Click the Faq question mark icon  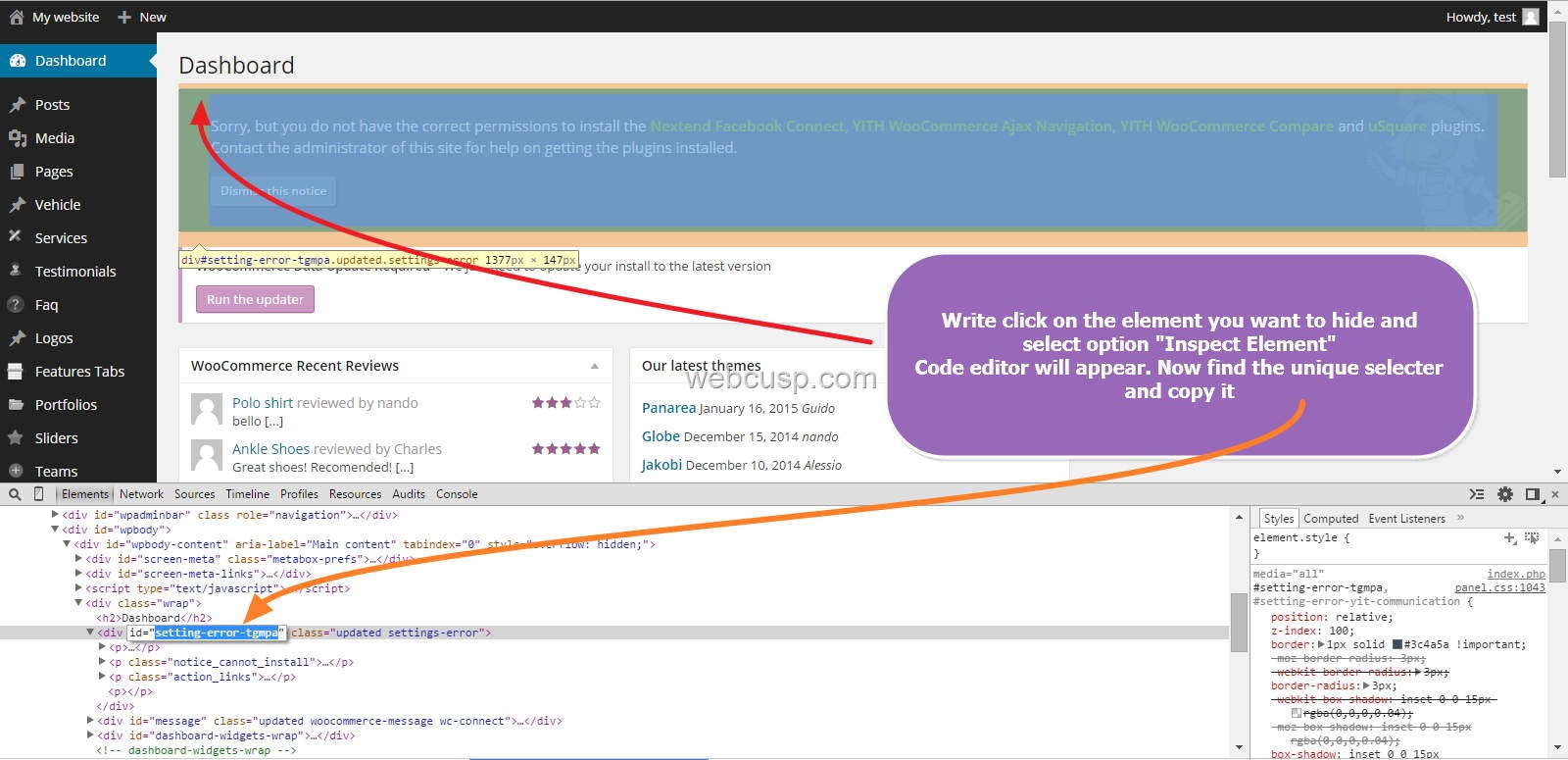(16, 304)
